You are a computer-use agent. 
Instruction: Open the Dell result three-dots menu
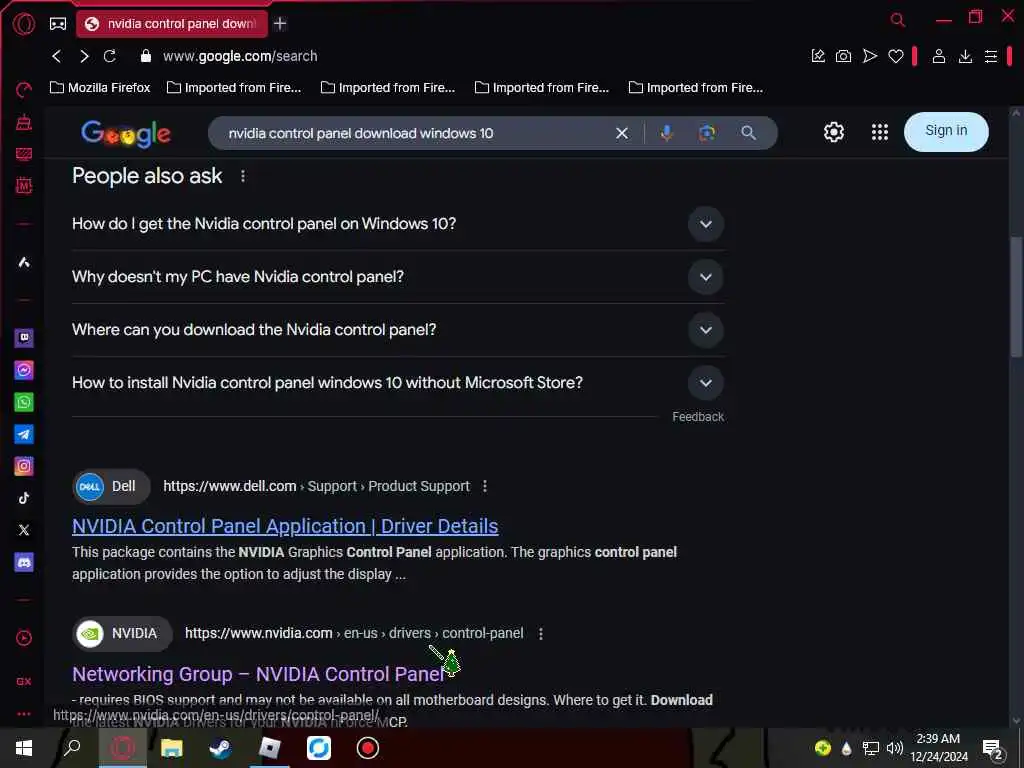tap(485, 487)
